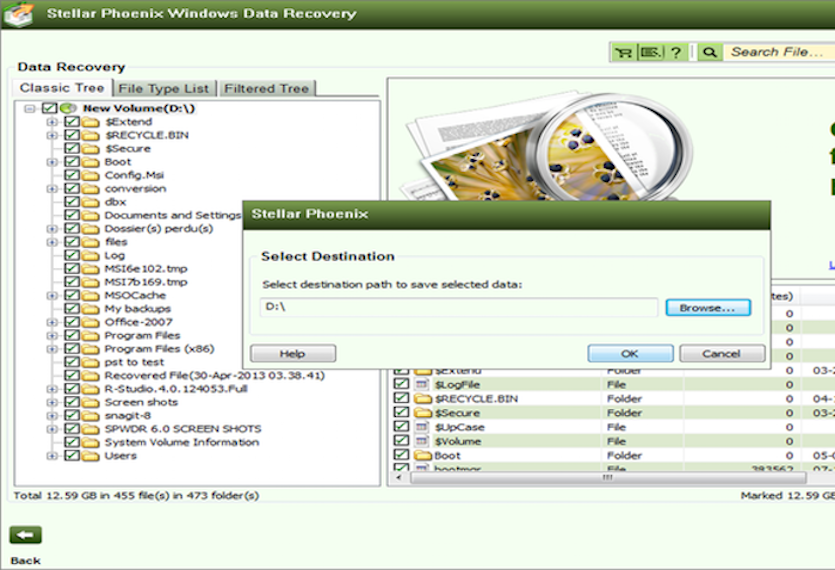Click the New Volume(D:\) drive icon
835x570 pixels.
click(68, 108)
